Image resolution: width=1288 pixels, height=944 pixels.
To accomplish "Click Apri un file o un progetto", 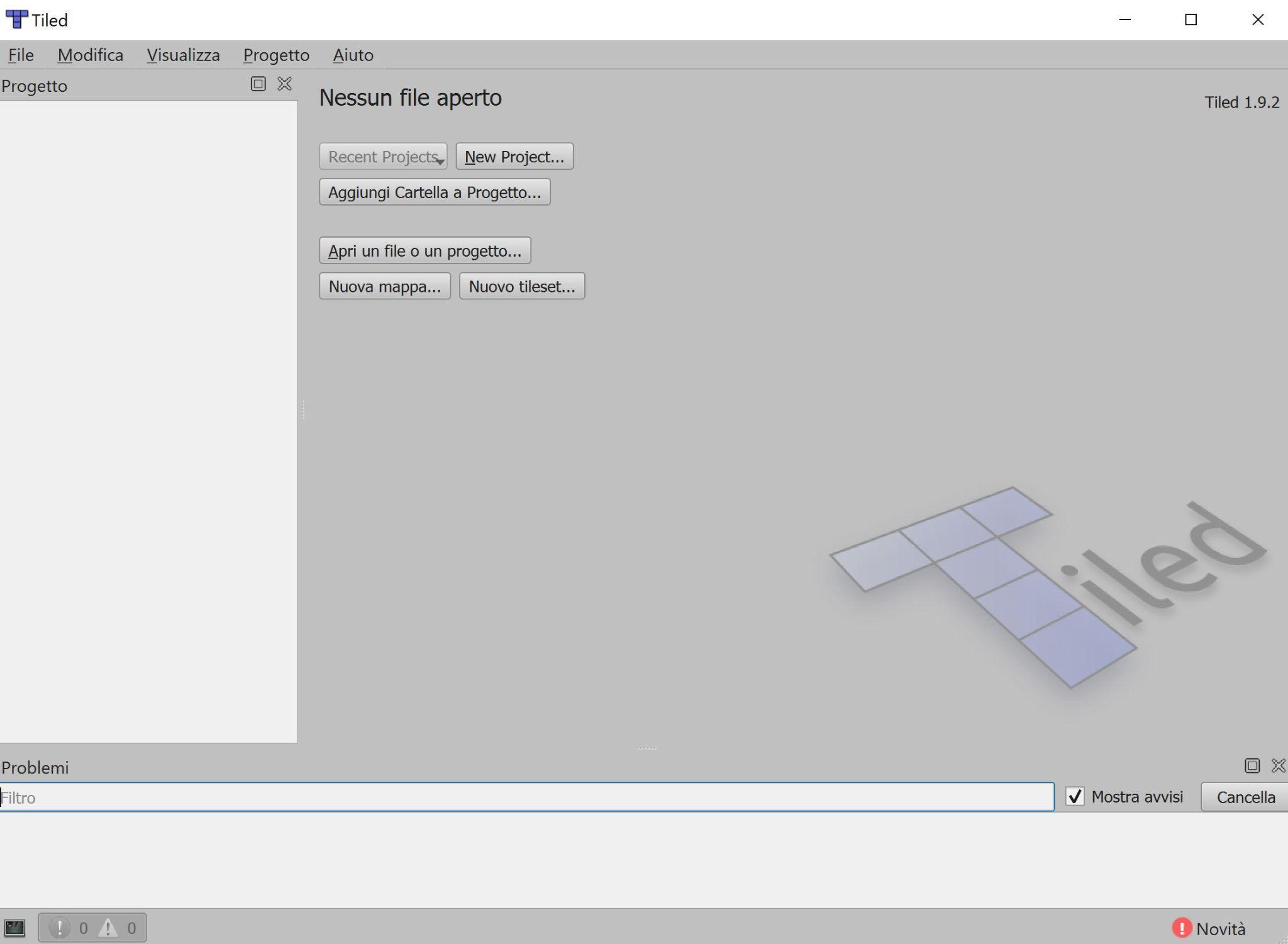I will [425, 250].
